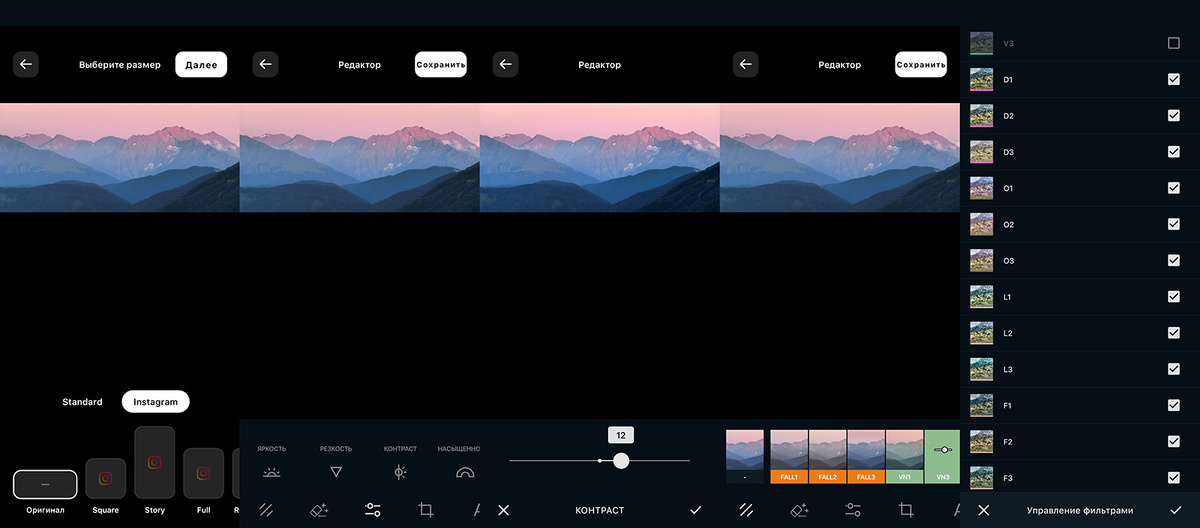Open the Яркость brightness adjustment
1200x528 pixels.
pos(271,471)
